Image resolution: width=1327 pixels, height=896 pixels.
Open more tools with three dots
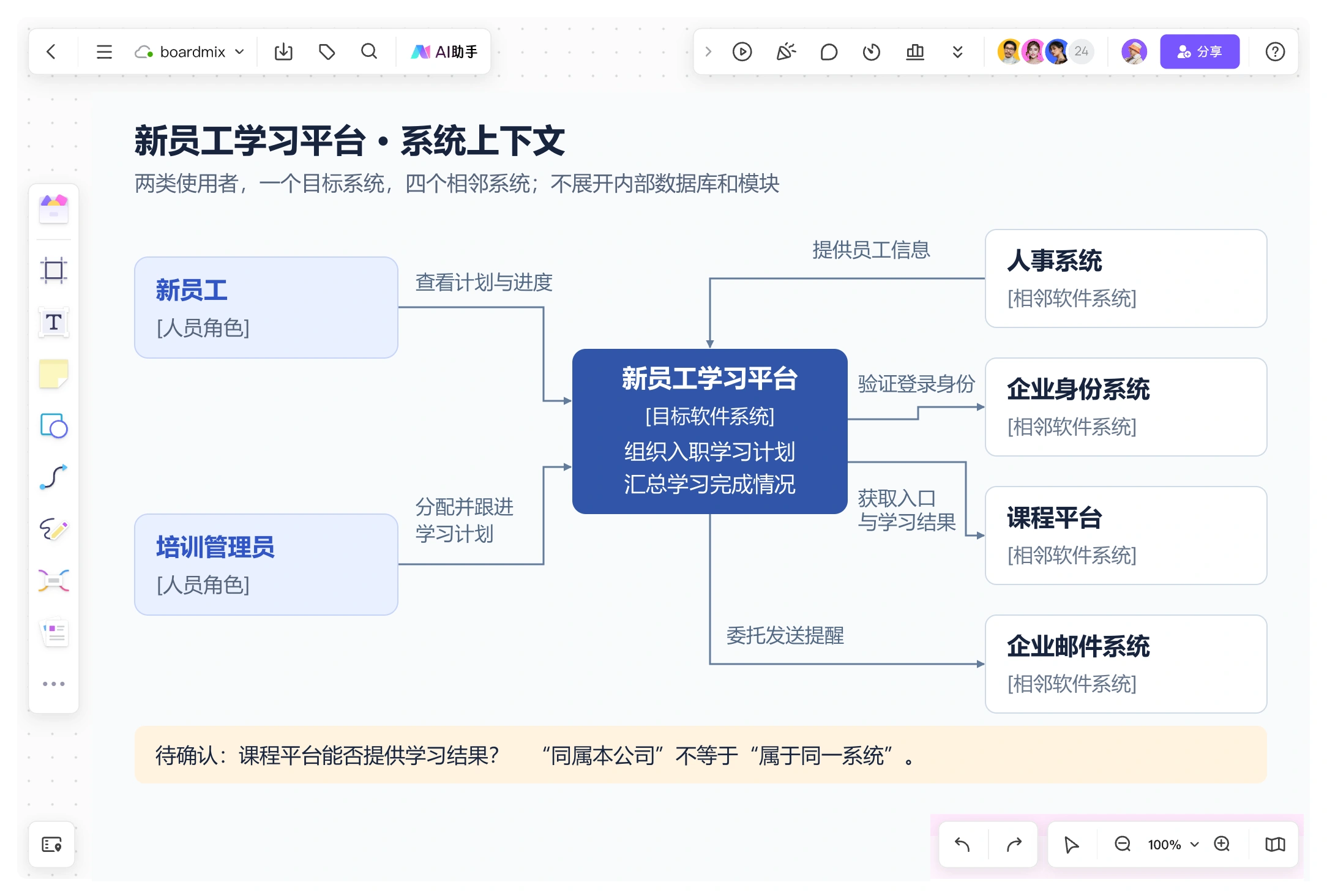coord(54,684)
